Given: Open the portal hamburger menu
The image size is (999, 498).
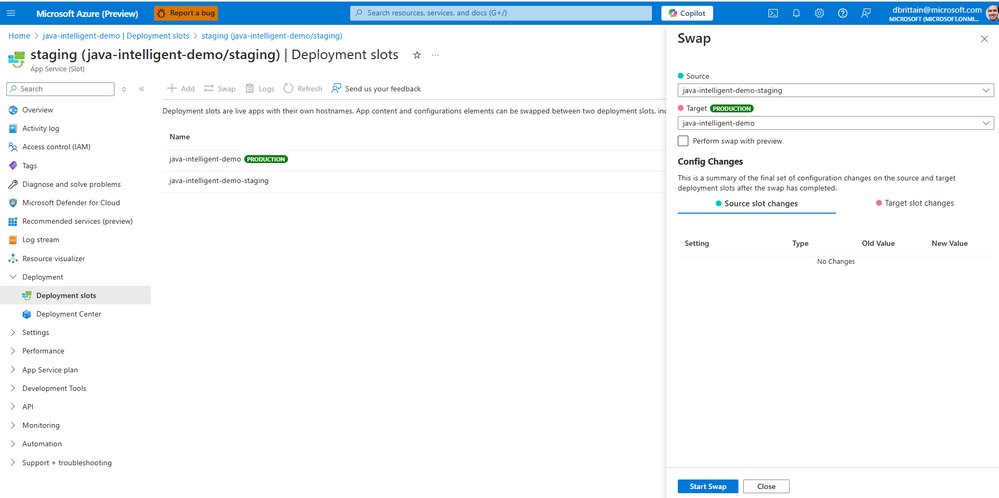Looking at the screenshot, I should point(11,13).
